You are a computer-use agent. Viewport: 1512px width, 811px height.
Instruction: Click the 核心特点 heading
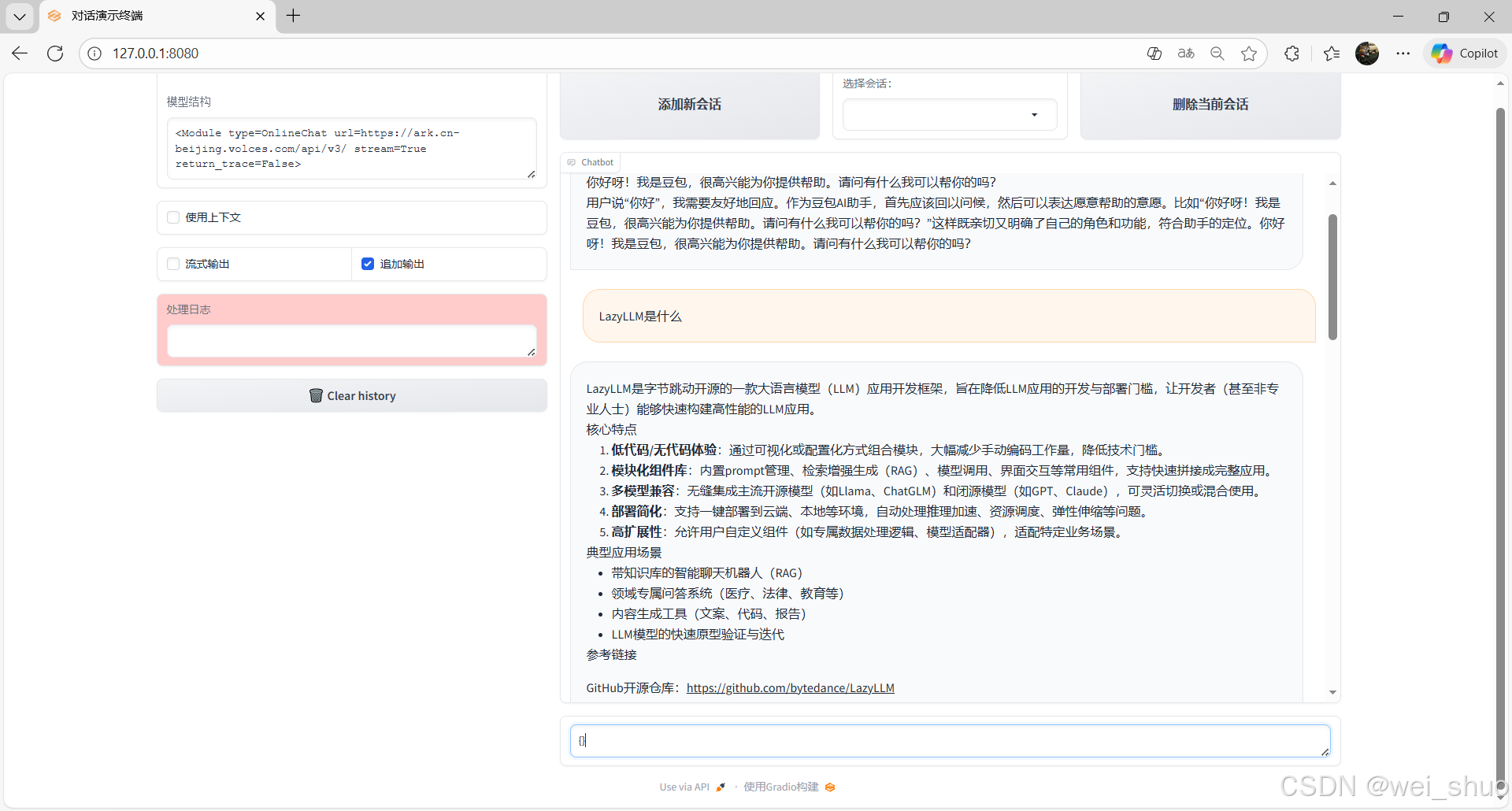point(611,429)
